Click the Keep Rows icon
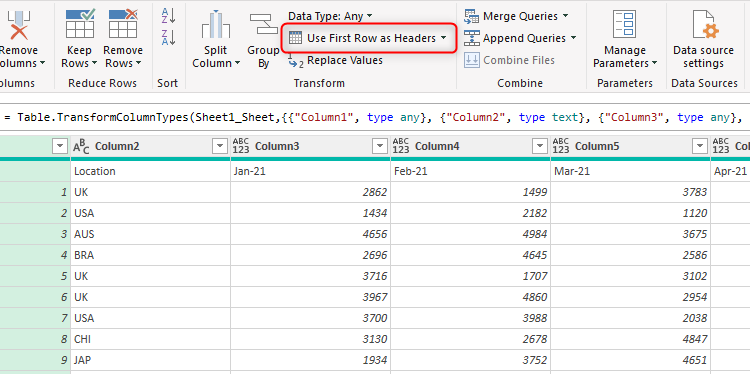 [79, 23]
